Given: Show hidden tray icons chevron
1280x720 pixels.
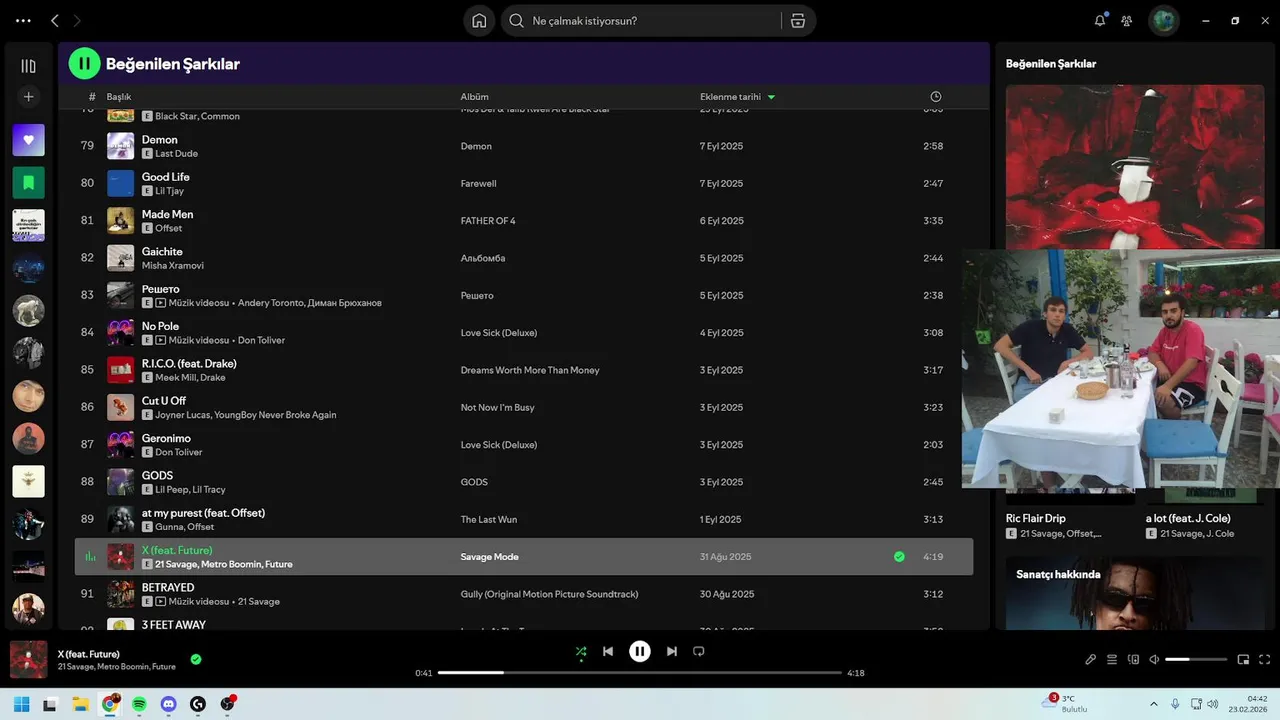Looking at the screenshot, I should click(1153, 704).
